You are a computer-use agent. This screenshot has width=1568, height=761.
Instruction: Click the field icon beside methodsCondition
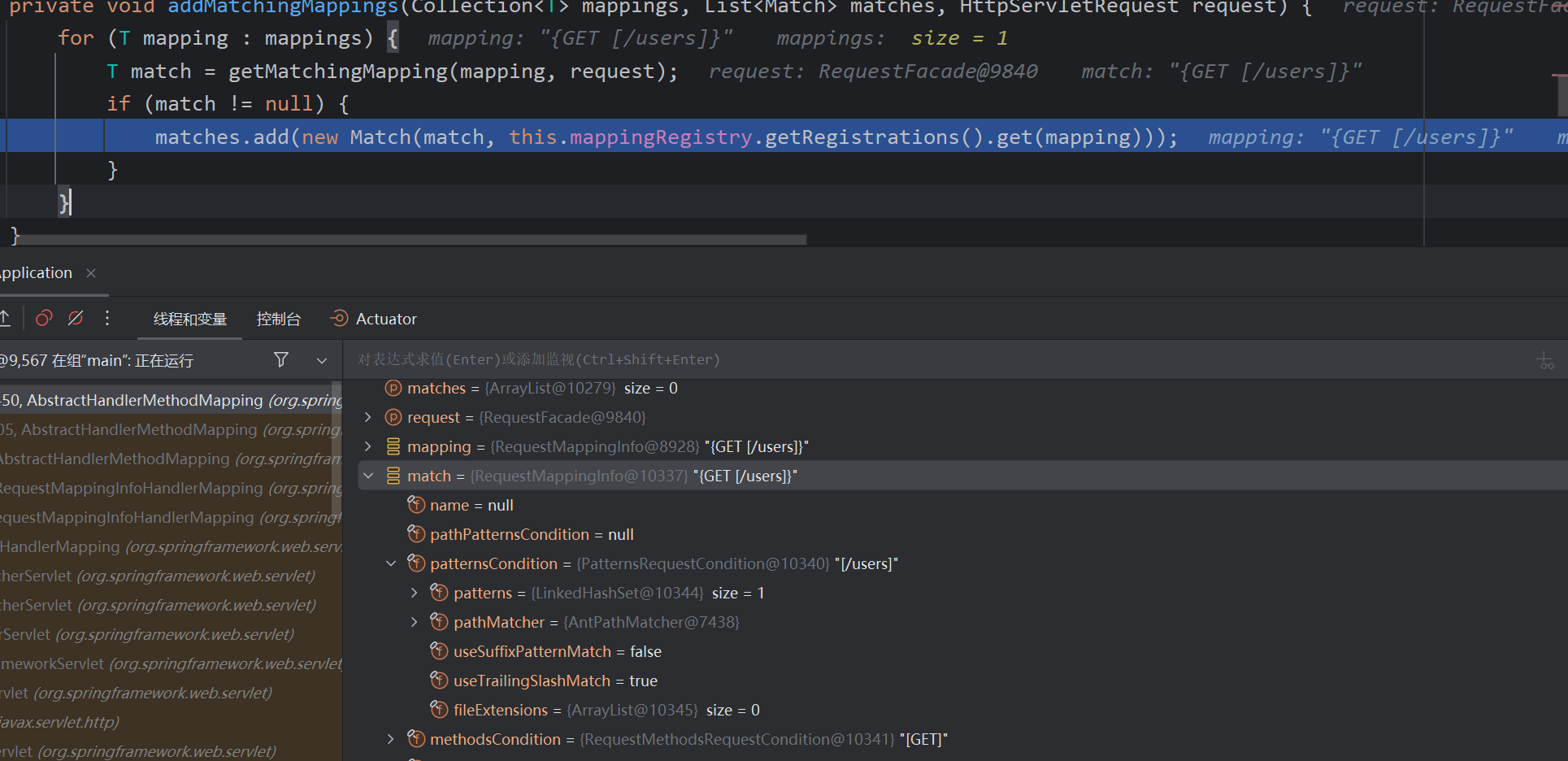coord(416,739)
